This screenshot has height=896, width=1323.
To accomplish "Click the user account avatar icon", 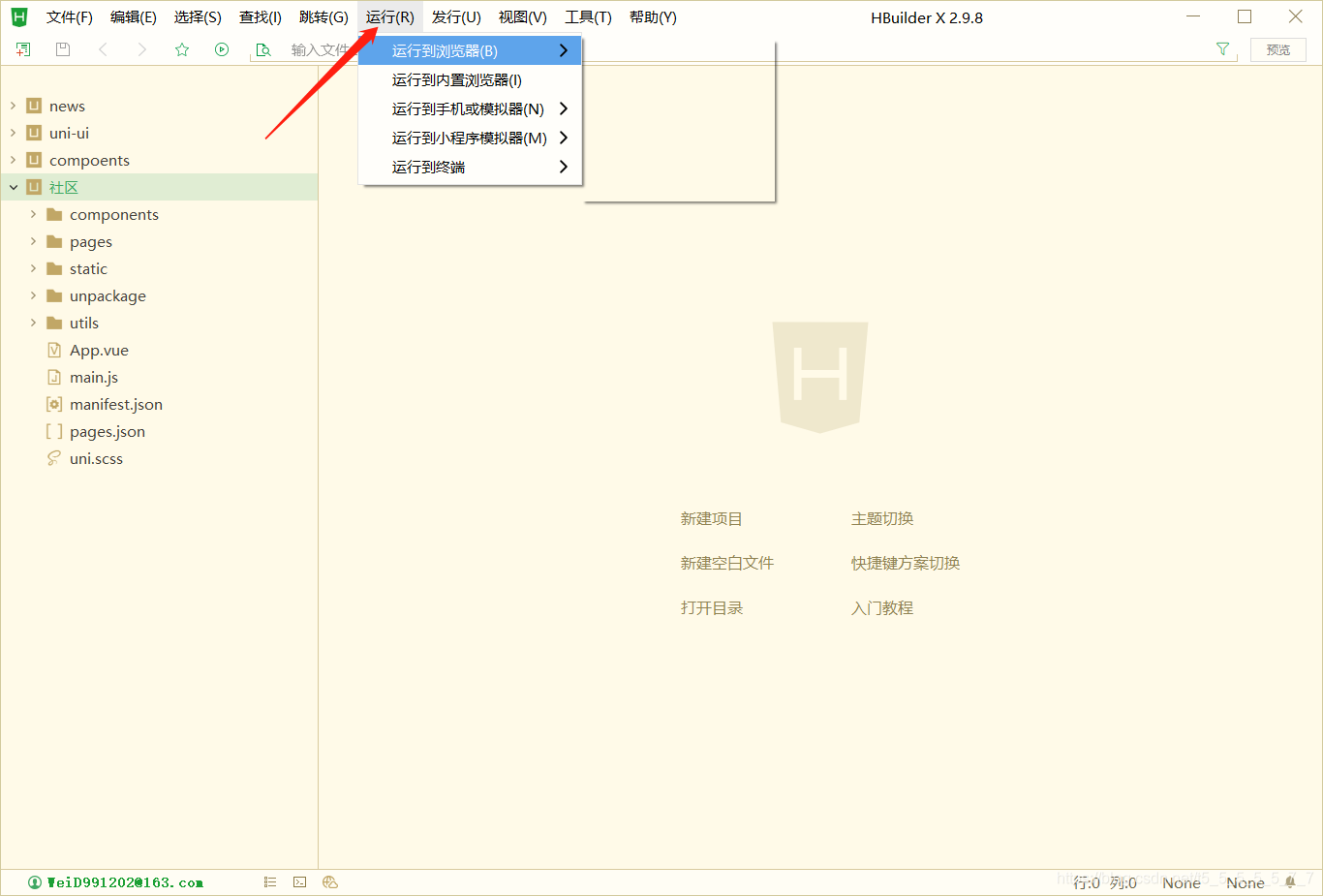I will click(35, 882).
